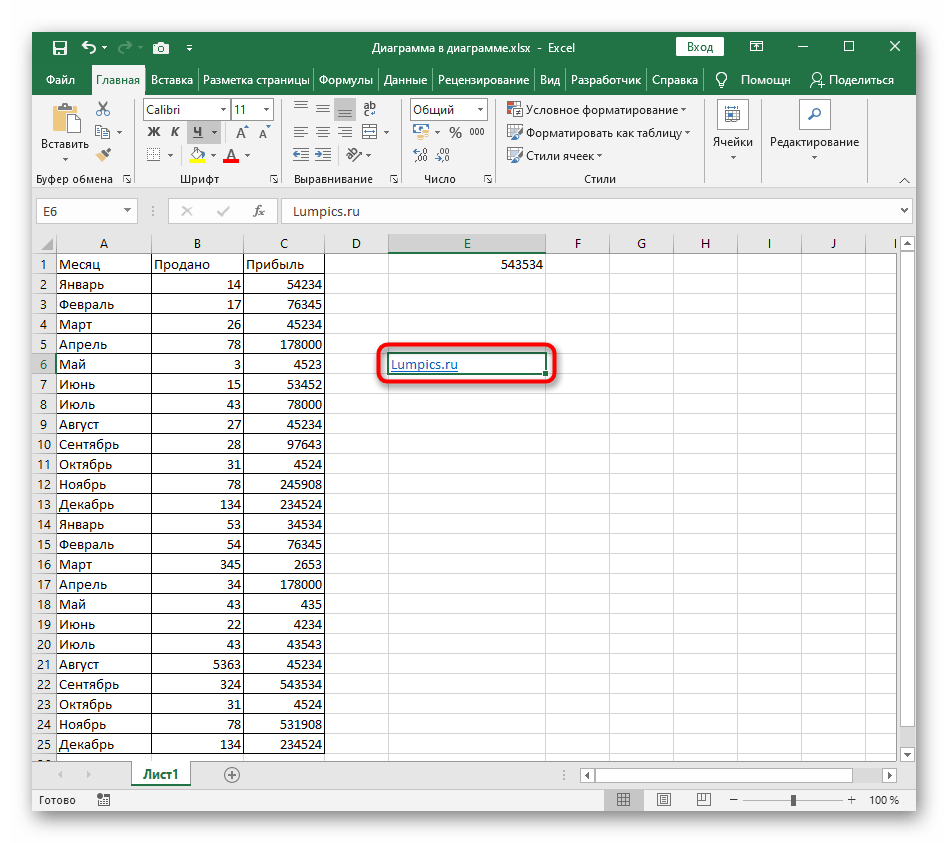
Task: Open font size 11 dropdown
Action: pos(266,109)
